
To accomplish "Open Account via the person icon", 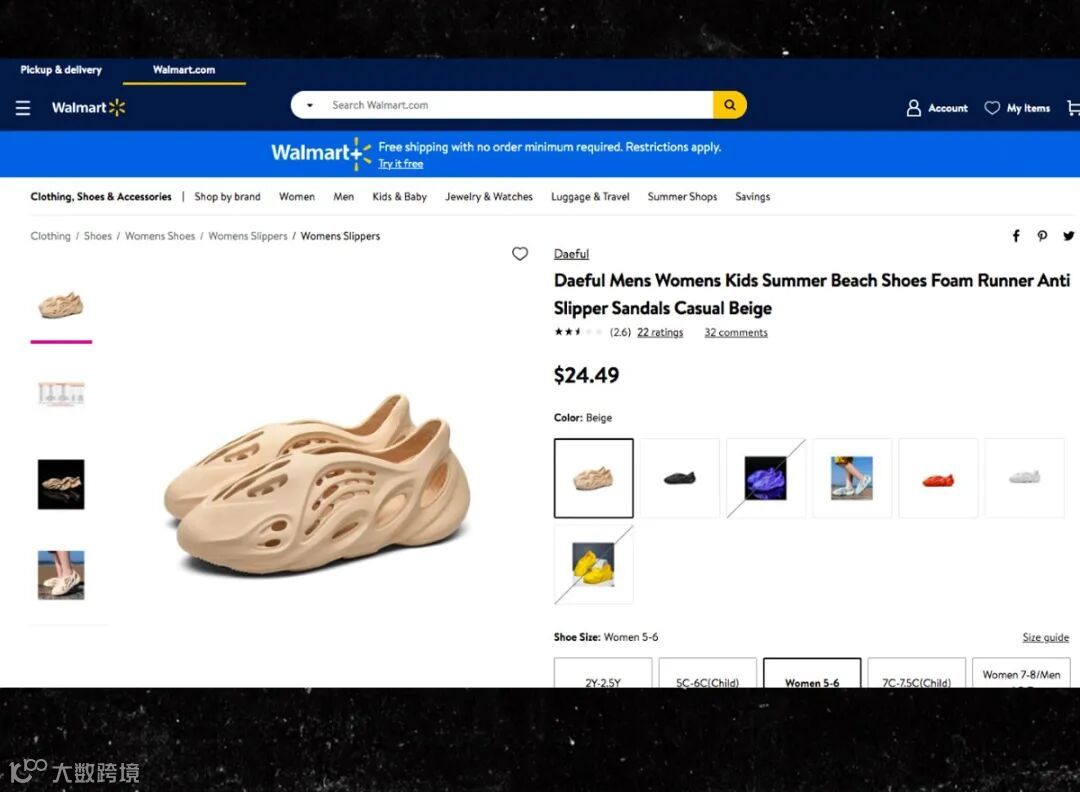I will tap(913, 108).
